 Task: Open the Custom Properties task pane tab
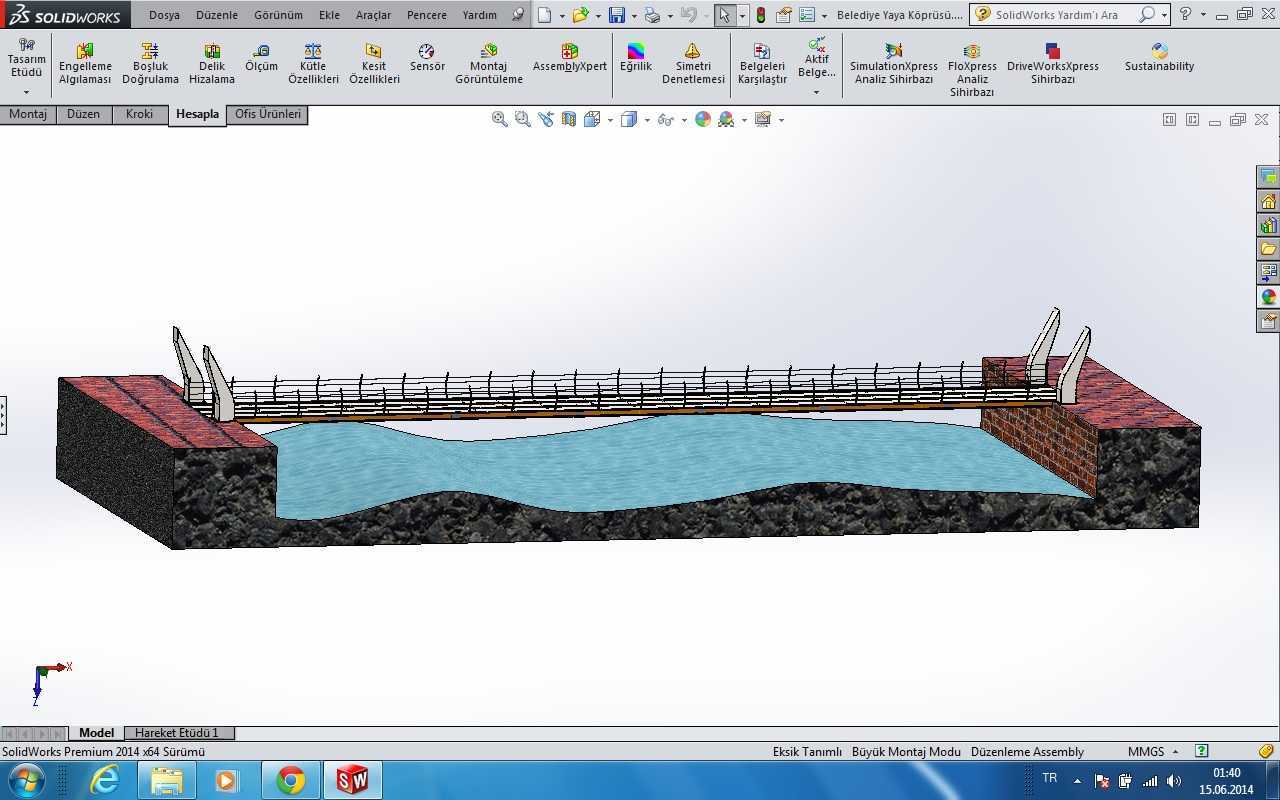[1268, 321]
